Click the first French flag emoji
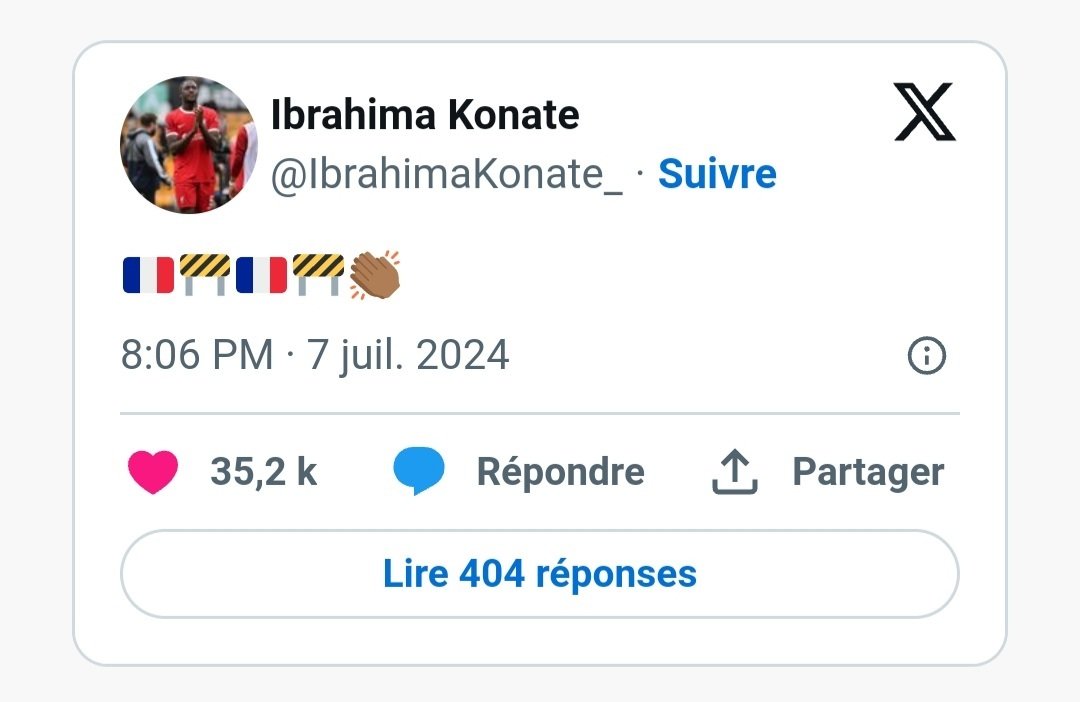1080x702 pixels. 148,275
